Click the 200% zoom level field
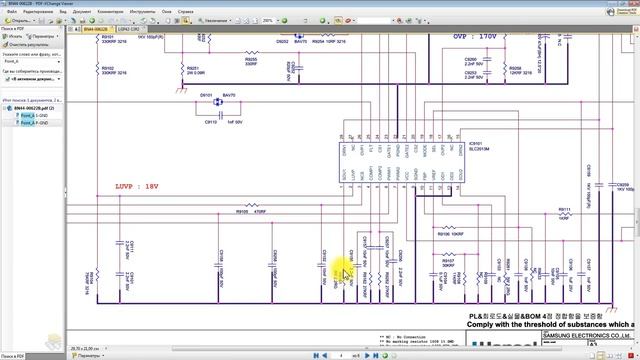 (x=268, y=20)
